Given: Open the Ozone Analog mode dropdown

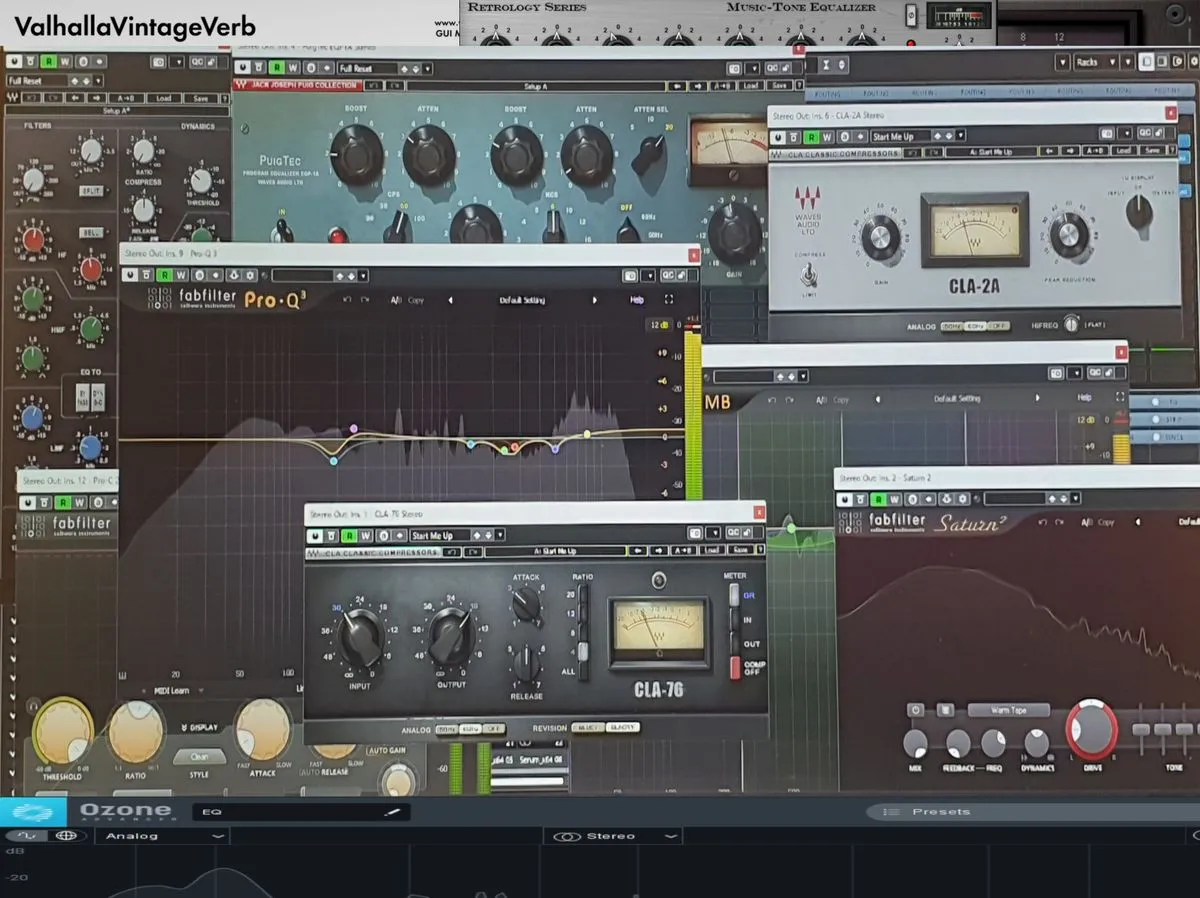Looking at the screenshot, I should [x=160, y=836].
